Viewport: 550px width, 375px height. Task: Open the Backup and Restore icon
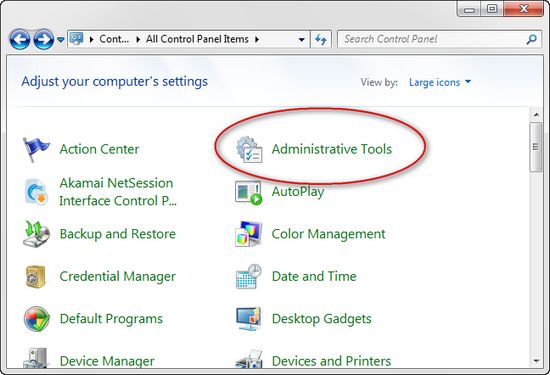coord(36,234)
